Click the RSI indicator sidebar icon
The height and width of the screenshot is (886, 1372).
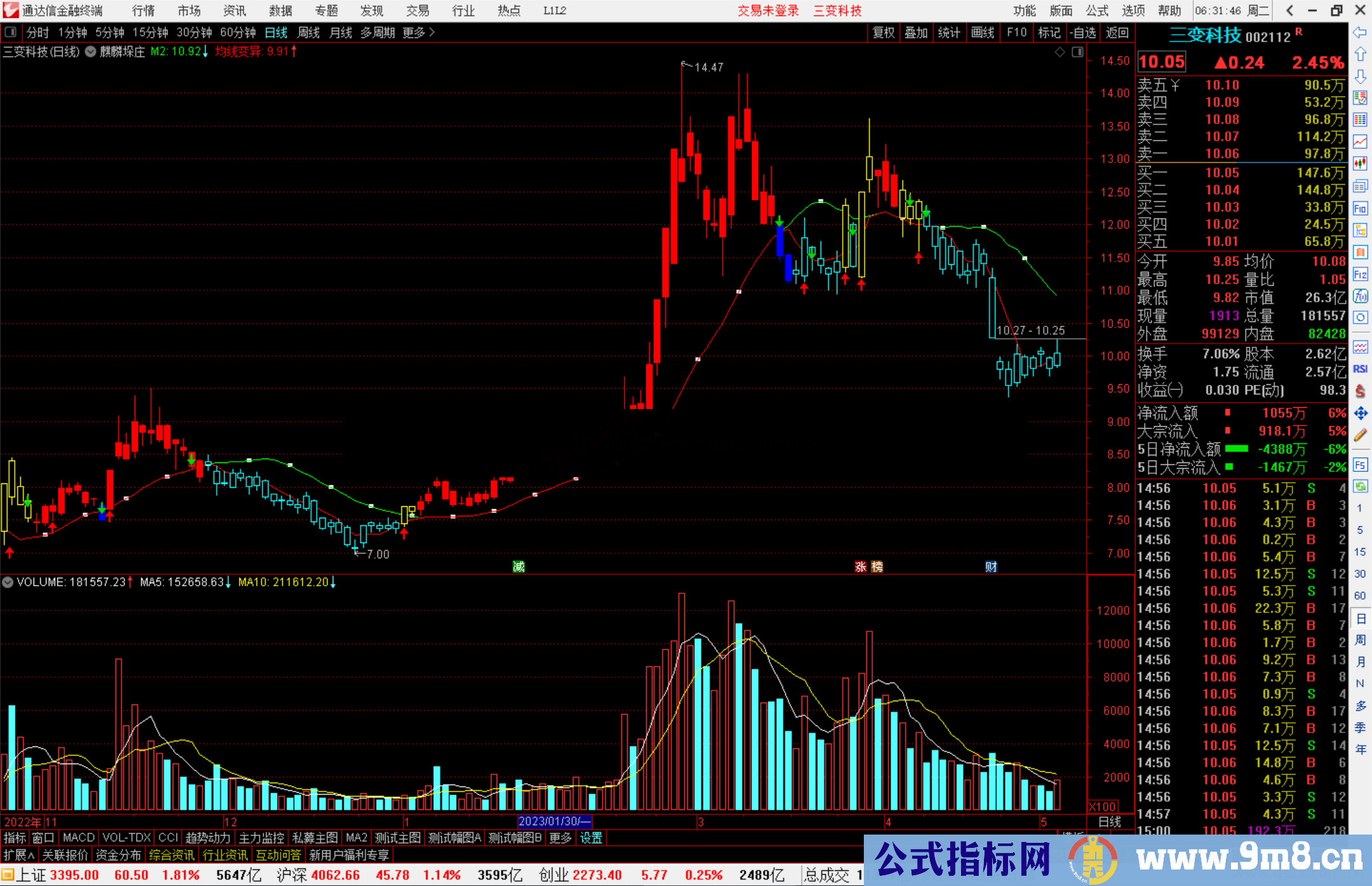[x=1360, y=369]
